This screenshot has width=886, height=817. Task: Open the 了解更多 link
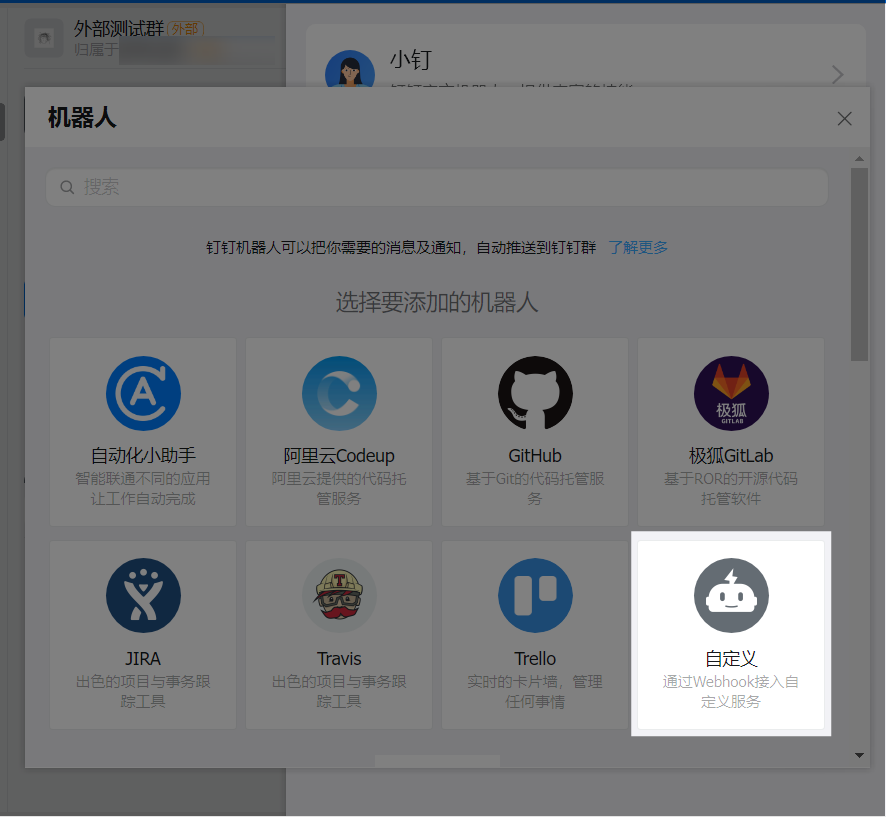pos(638,247)
